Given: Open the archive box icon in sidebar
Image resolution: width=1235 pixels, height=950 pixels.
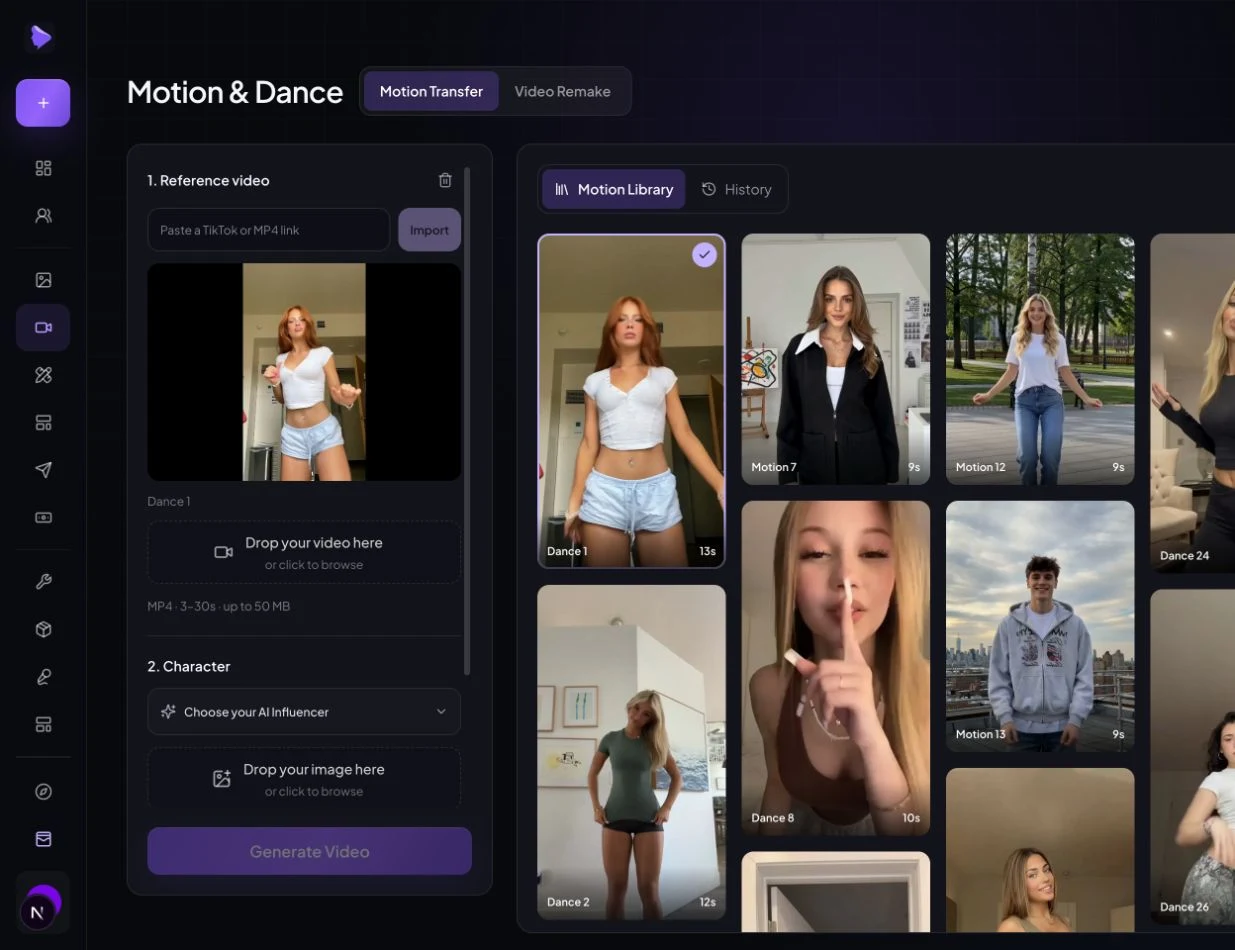Looking at the screenshot, I should [43, 839].
